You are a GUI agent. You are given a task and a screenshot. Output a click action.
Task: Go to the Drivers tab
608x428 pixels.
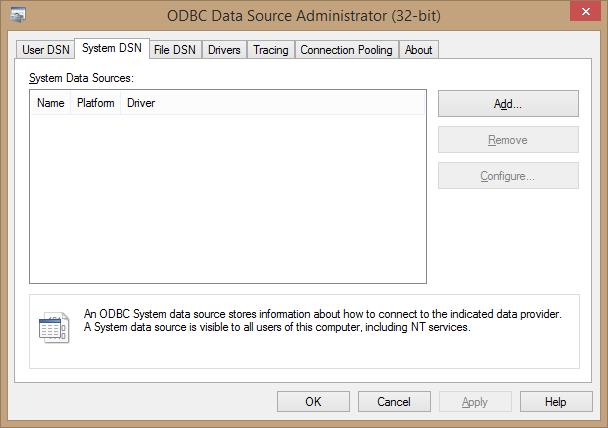224,50
